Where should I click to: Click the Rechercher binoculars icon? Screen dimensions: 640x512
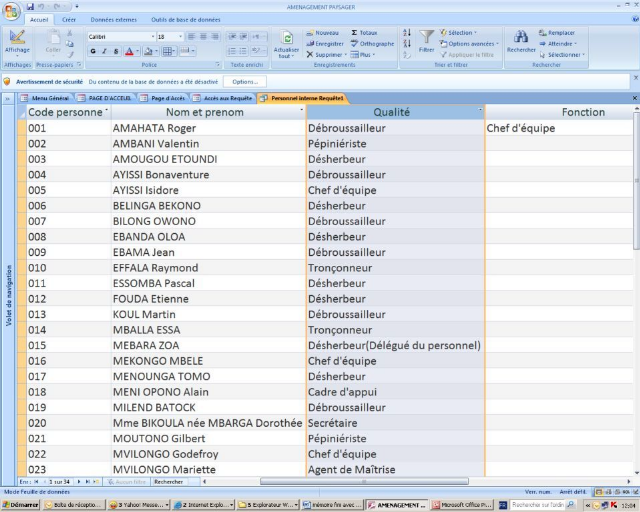pos(520,38)
